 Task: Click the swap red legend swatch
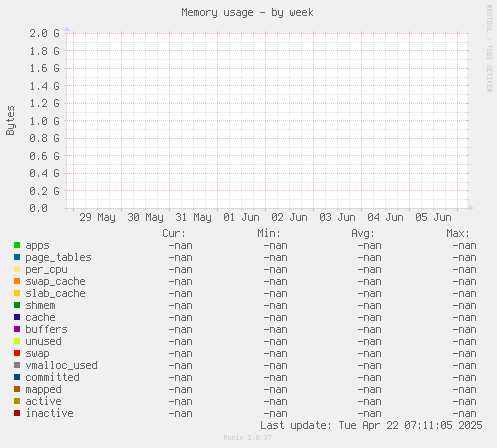[17, 353]
